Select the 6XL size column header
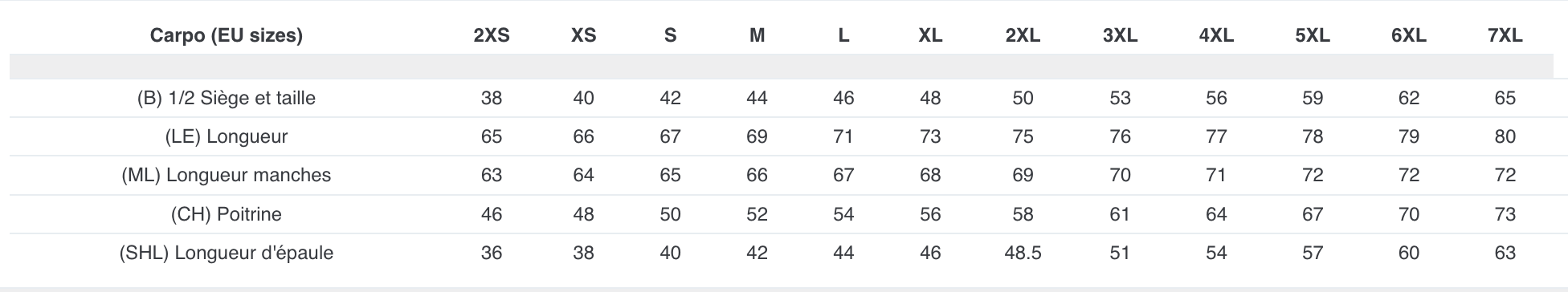Screen dimensions: 1568x292 [1408, 35]
